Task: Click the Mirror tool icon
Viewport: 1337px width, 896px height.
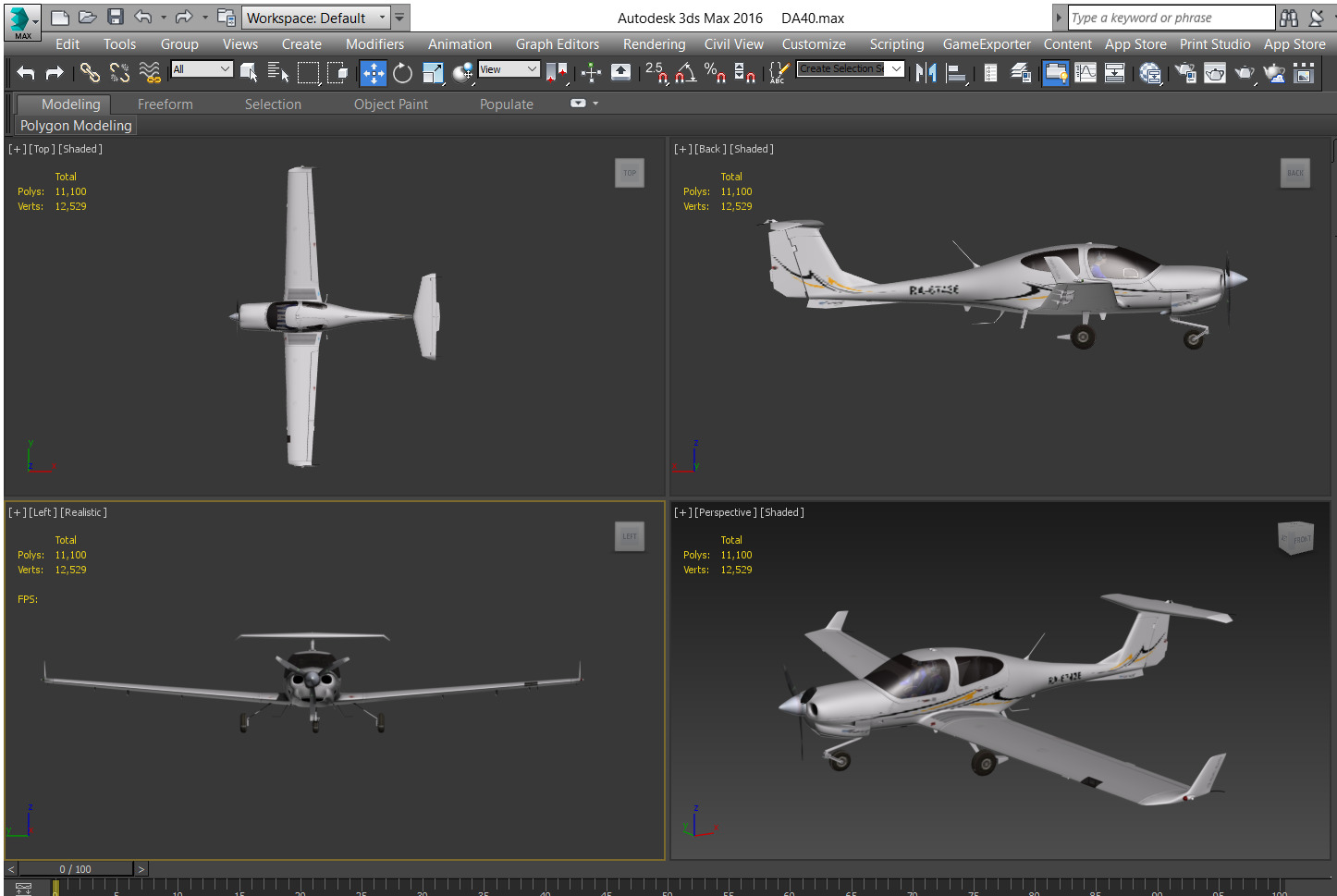Action: point(926,73)
